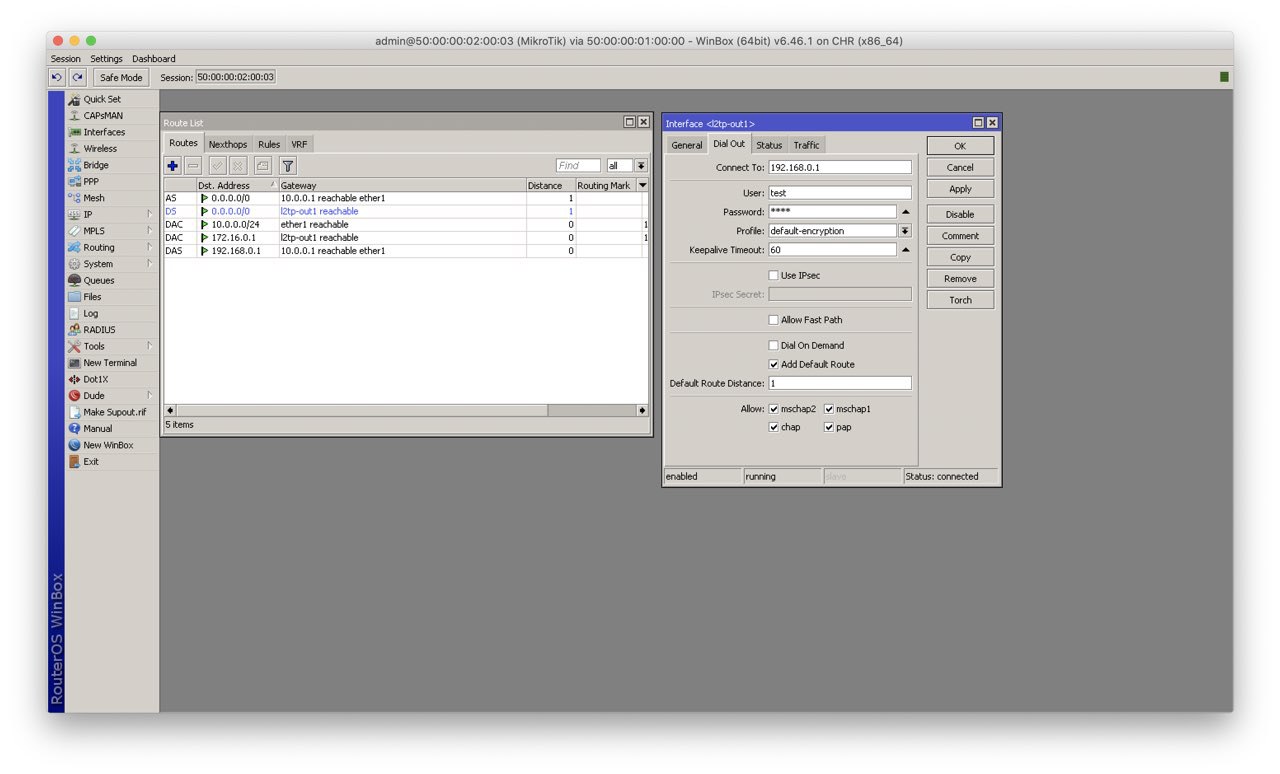Enable the Dial On Demand checkbox
Viewport: 1280px width, 774px height.
pos(773,345)
